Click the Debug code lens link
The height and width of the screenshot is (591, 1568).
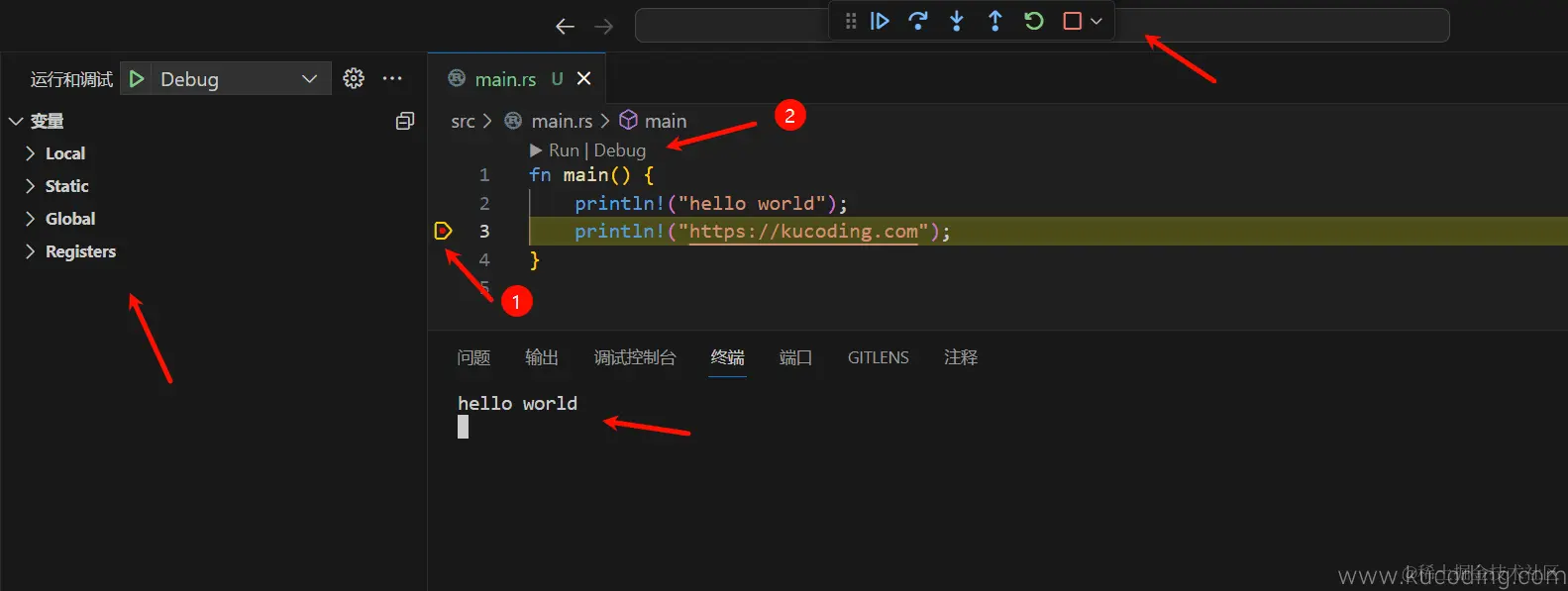[619, 150]
